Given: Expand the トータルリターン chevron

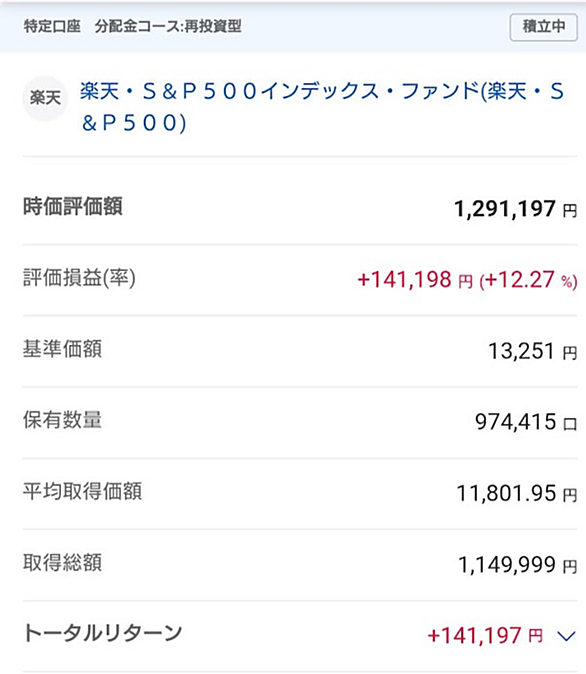Looking at the screenshot, I should [566, 636].
